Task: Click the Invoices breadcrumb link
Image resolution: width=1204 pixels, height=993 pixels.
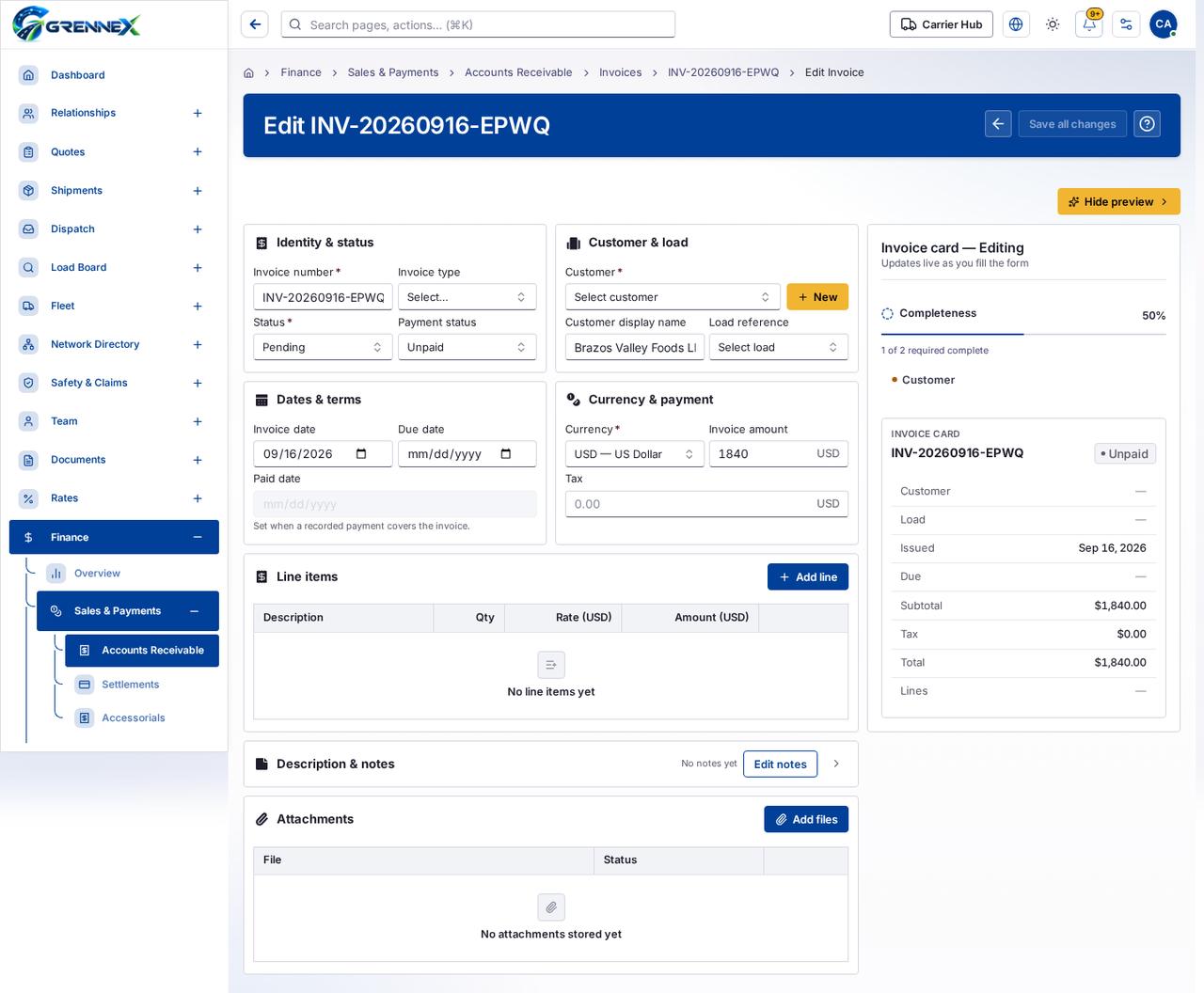Action: (x=621, y=72)
